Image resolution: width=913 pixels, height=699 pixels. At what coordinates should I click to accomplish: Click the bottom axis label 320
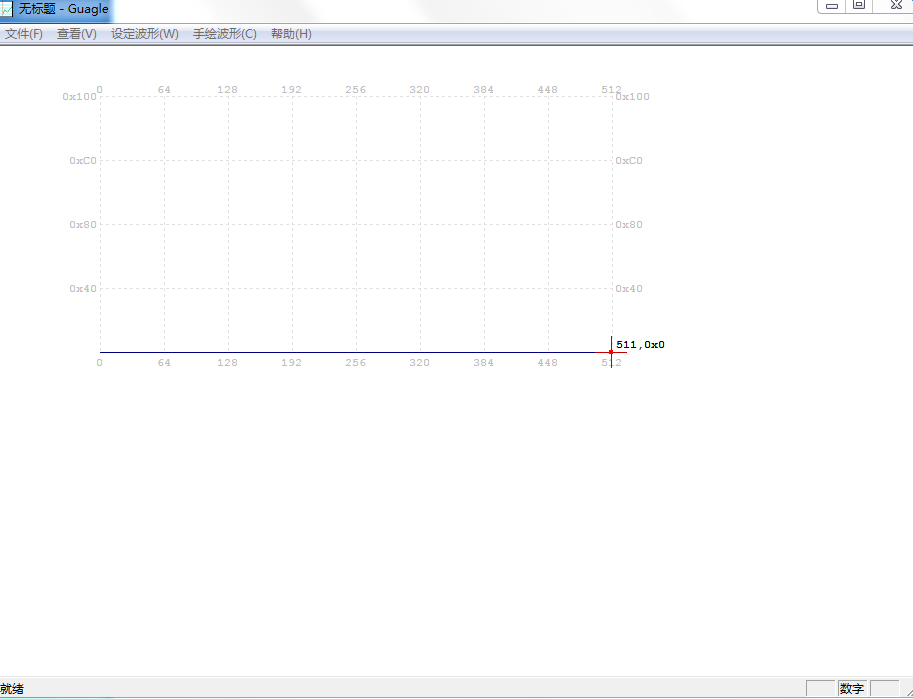click(419, 363)
